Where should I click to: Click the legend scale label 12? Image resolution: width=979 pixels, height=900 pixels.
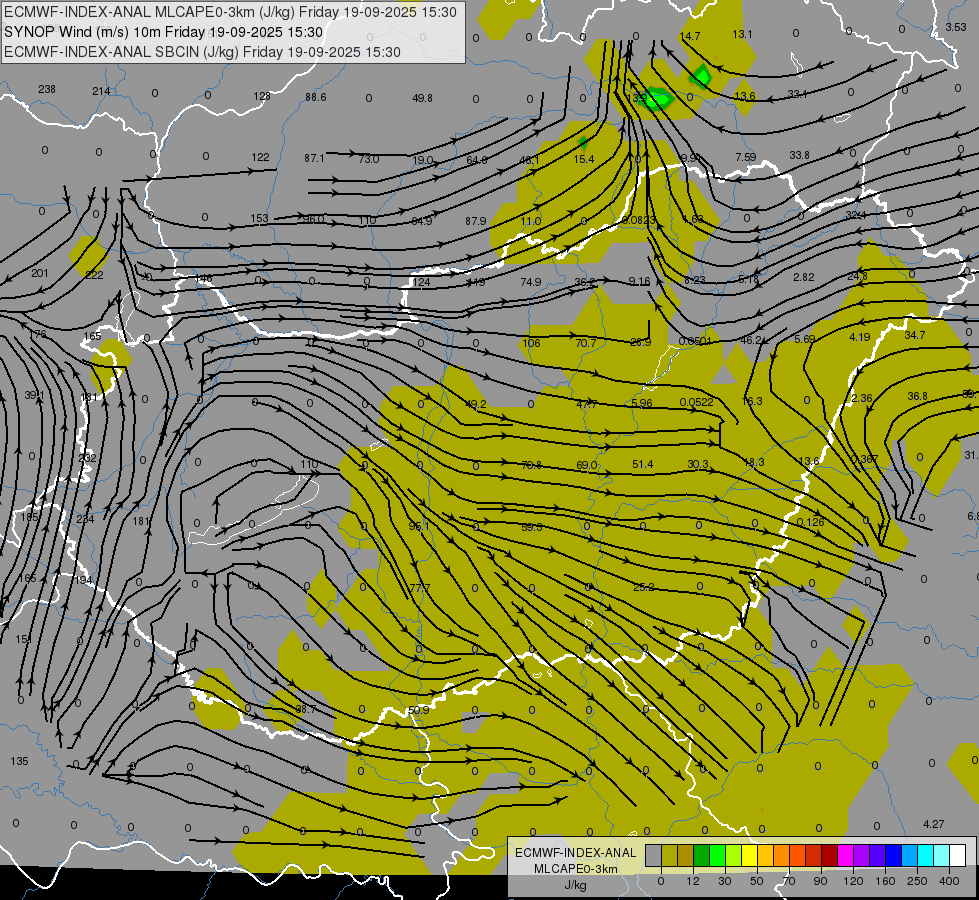click(x=693, y=881)
